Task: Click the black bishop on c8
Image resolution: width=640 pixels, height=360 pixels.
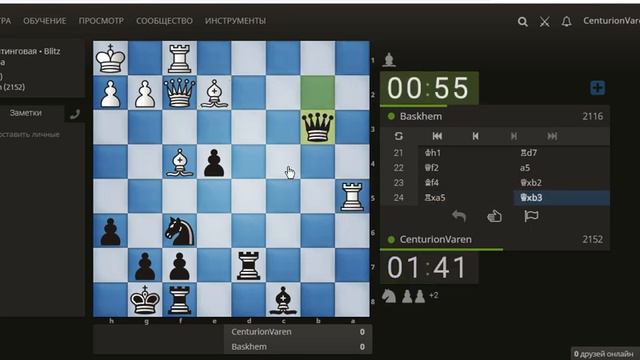Action: (x=283, y=300)
